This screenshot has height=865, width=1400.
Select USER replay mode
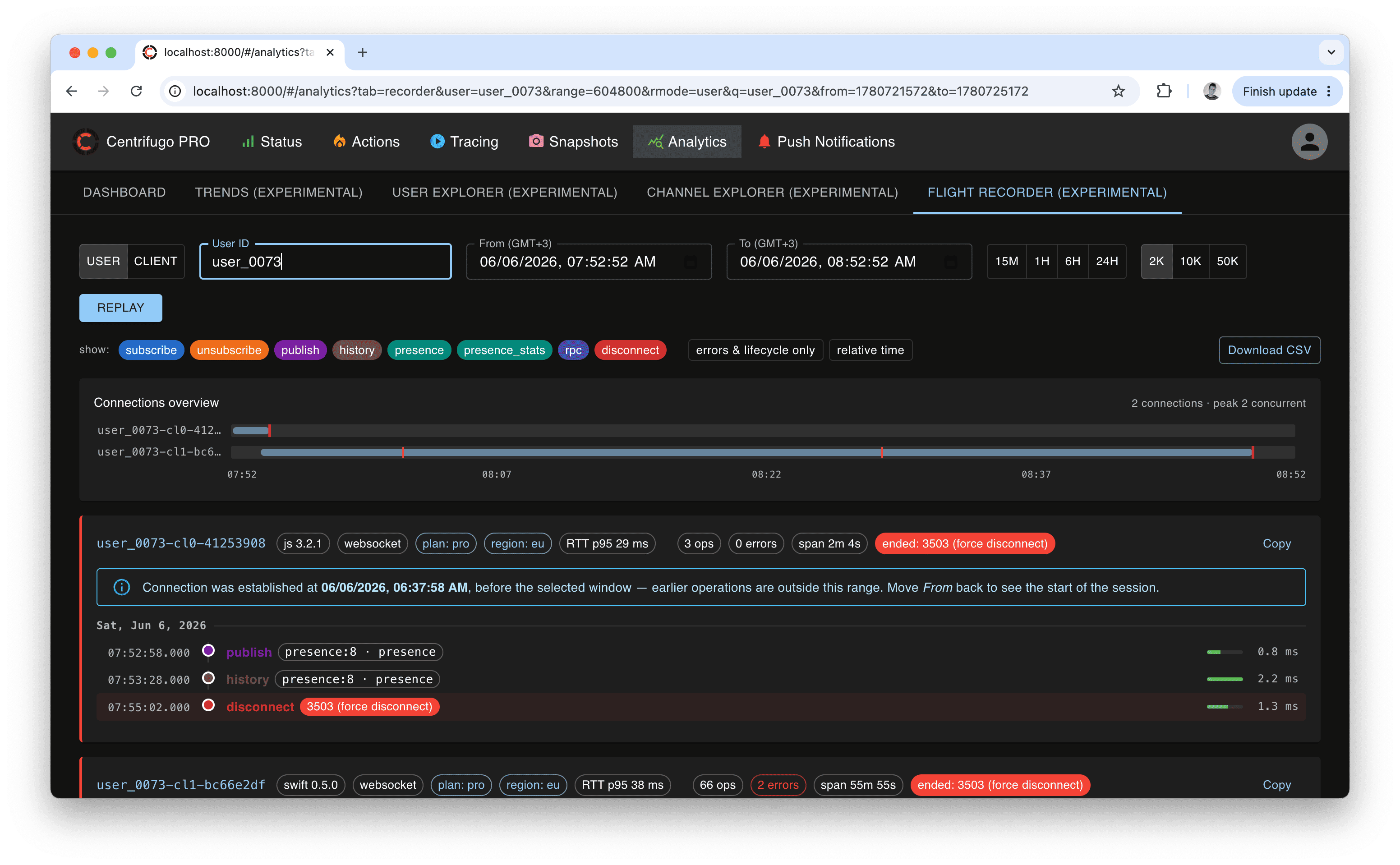click(104, 262)
